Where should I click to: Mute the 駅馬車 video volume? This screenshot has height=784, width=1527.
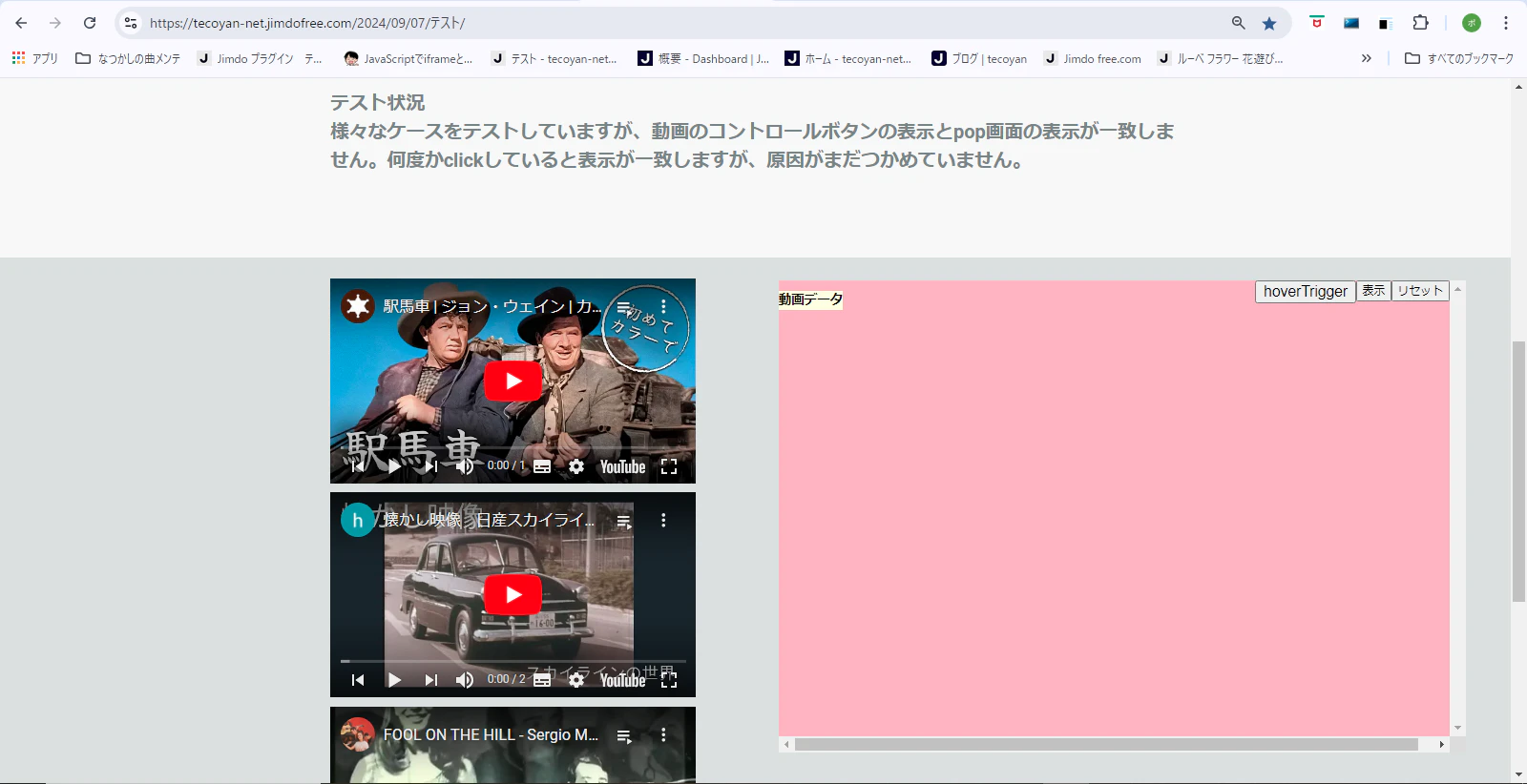[465, 466]
